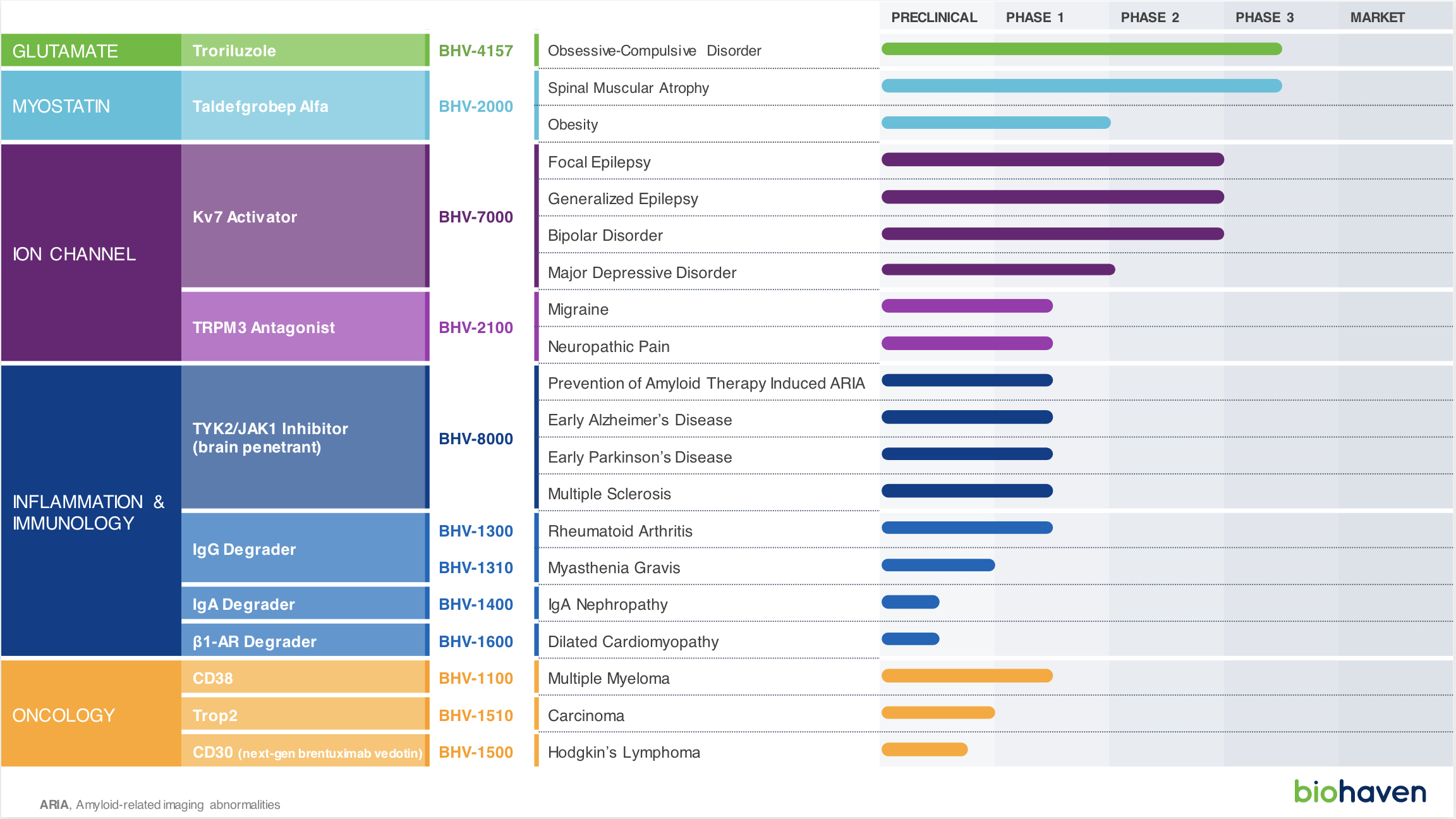The width and height of the screenshot is (1456, 819).
Task: Click the Spinal Muscular Atrophy indication
Action: click(x=628, y=88)
